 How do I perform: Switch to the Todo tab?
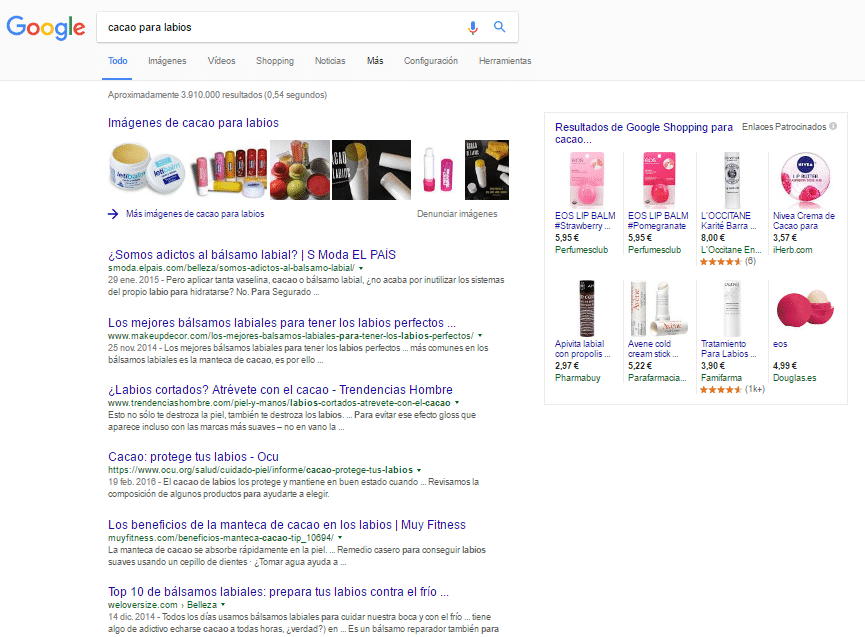click(118, 61)
